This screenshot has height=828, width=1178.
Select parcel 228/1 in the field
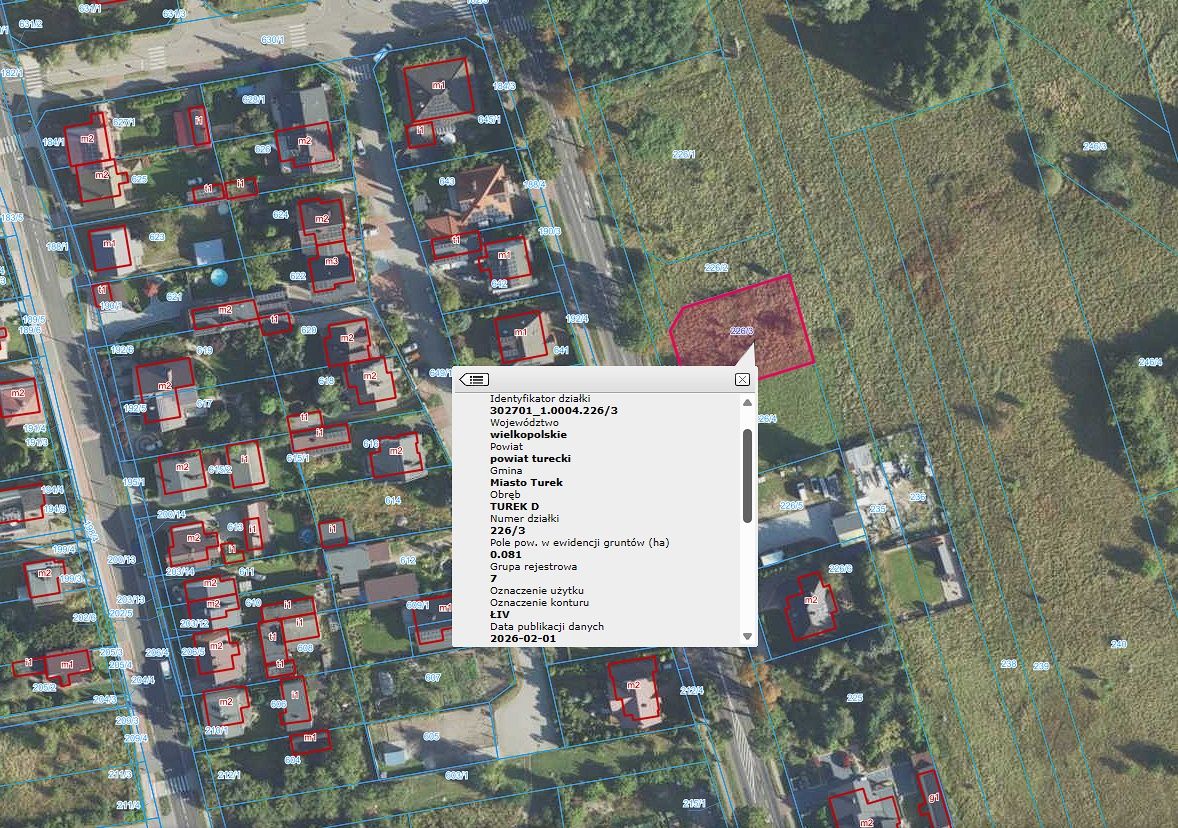684,154
